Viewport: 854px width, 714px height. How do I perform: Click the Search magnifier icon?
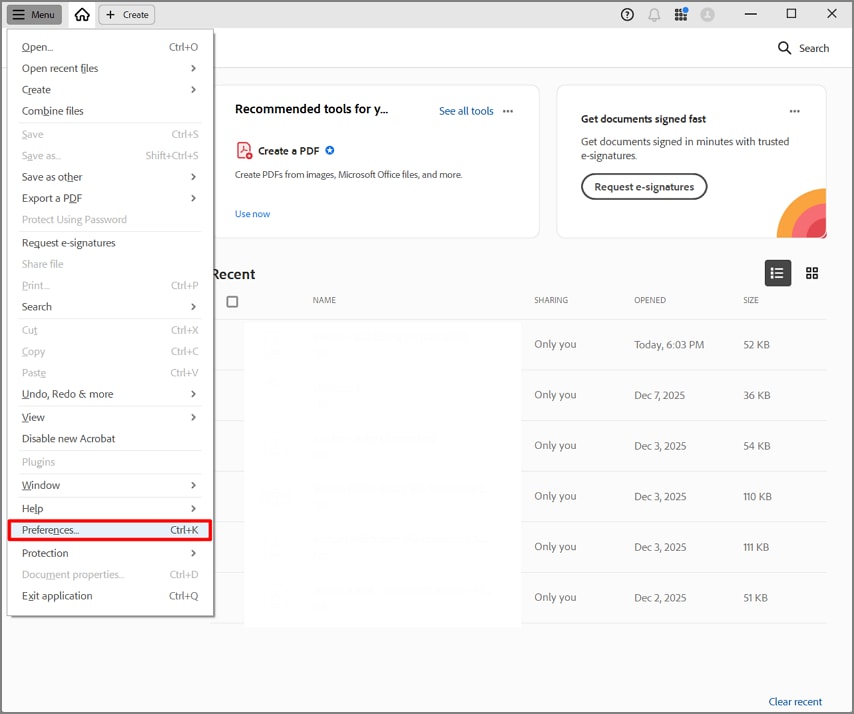[x=784, y=48]
